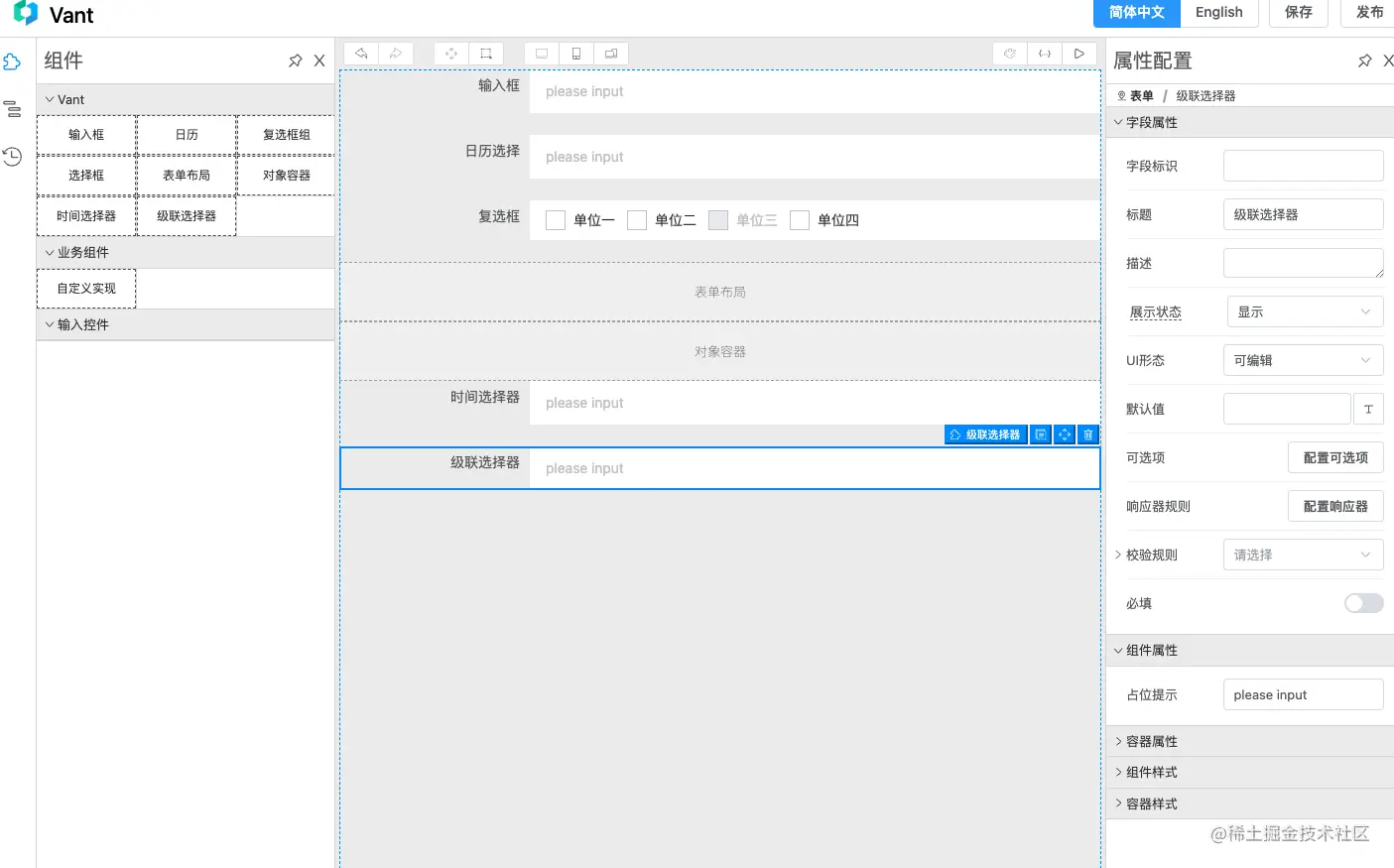This screenshot has height=868, width=1394.
Task: Click the 配置响应器 button
Action: [1335, 506]
